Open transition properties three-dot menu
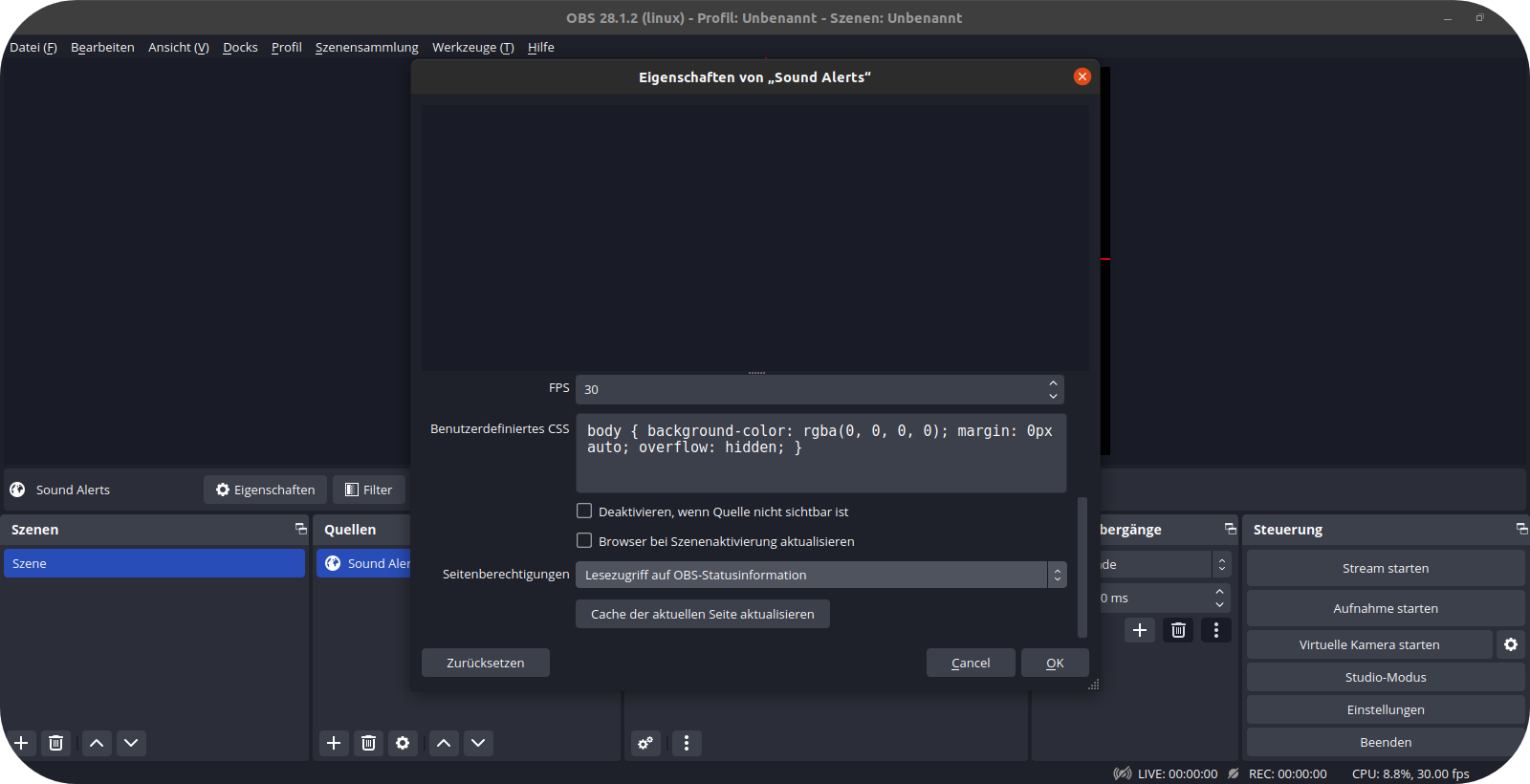 (x=1216, y=630)
